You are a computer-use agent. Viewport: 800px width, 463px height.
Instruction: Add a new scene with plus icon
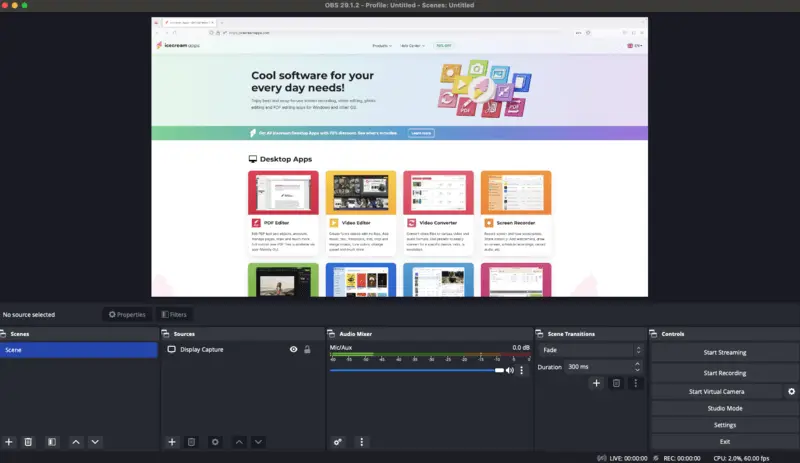[x=9, y=441]
